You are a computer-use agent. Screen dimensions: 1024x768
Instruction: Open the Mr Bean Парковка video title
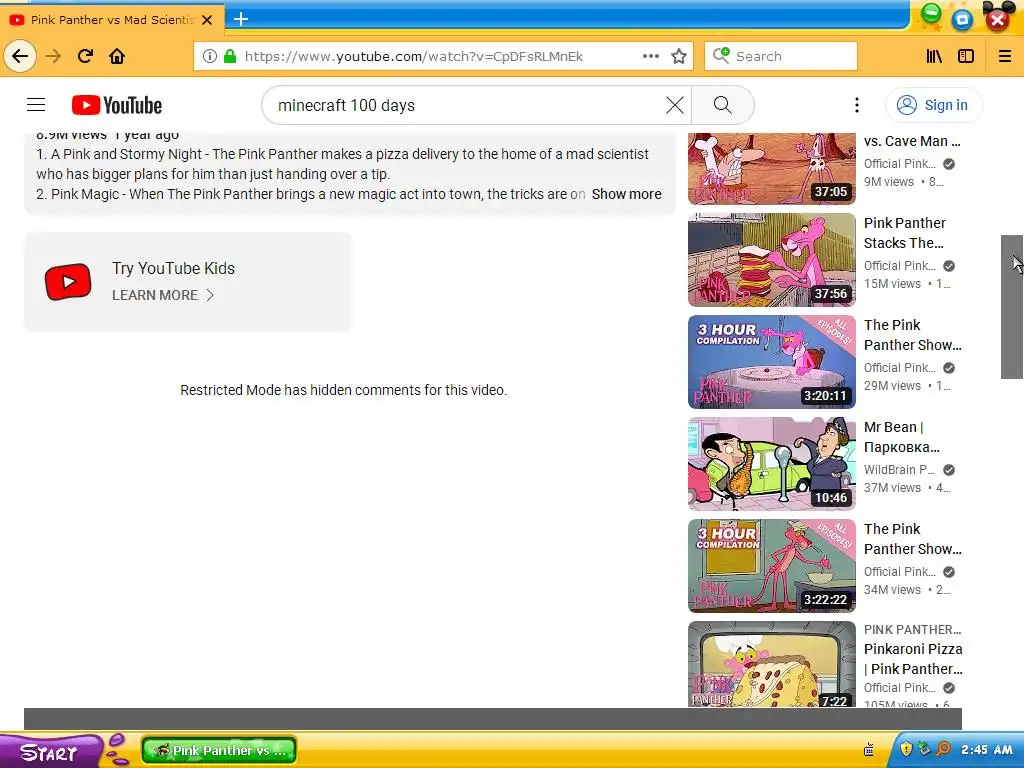[902, 437]
